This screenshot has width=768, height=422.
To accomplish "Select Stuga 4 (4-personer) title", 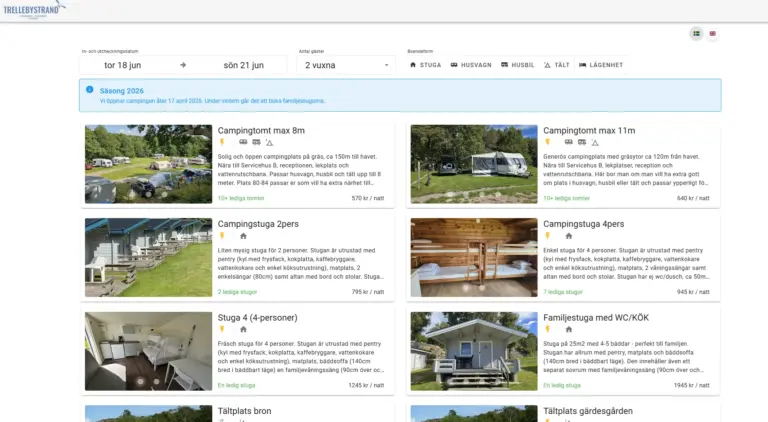I will [x=257, y=318].
